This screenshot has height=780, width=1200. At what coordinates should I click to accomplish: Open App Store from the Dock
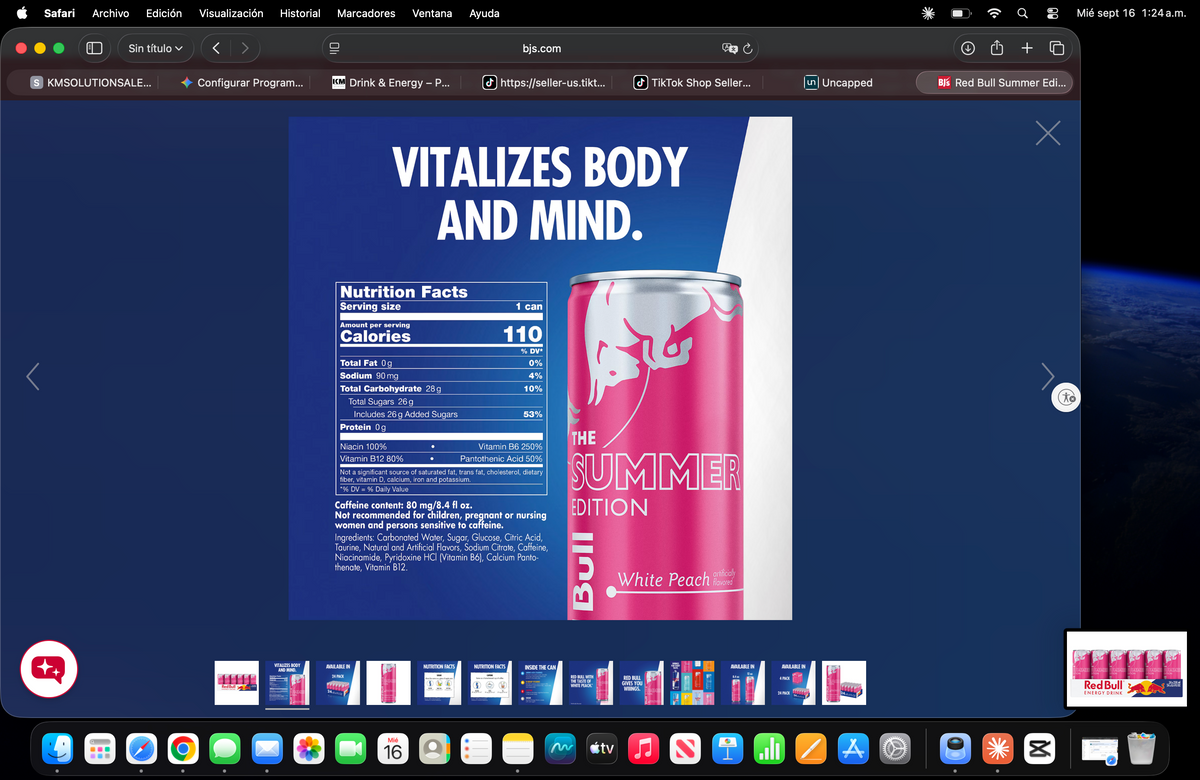(x=852, y=748)
